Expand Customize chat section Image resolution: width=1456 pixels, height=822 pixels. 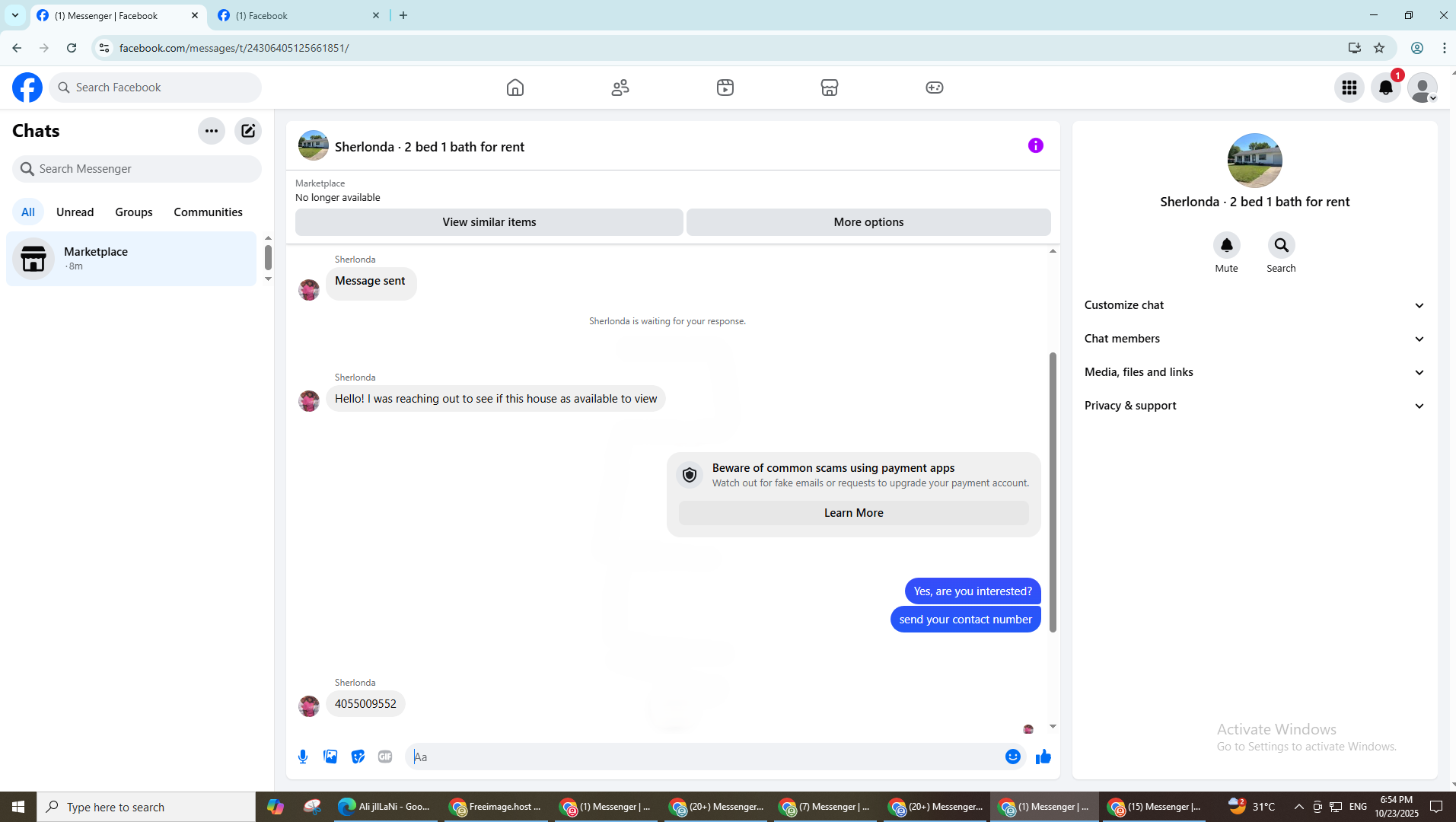tap(1254, 305)
